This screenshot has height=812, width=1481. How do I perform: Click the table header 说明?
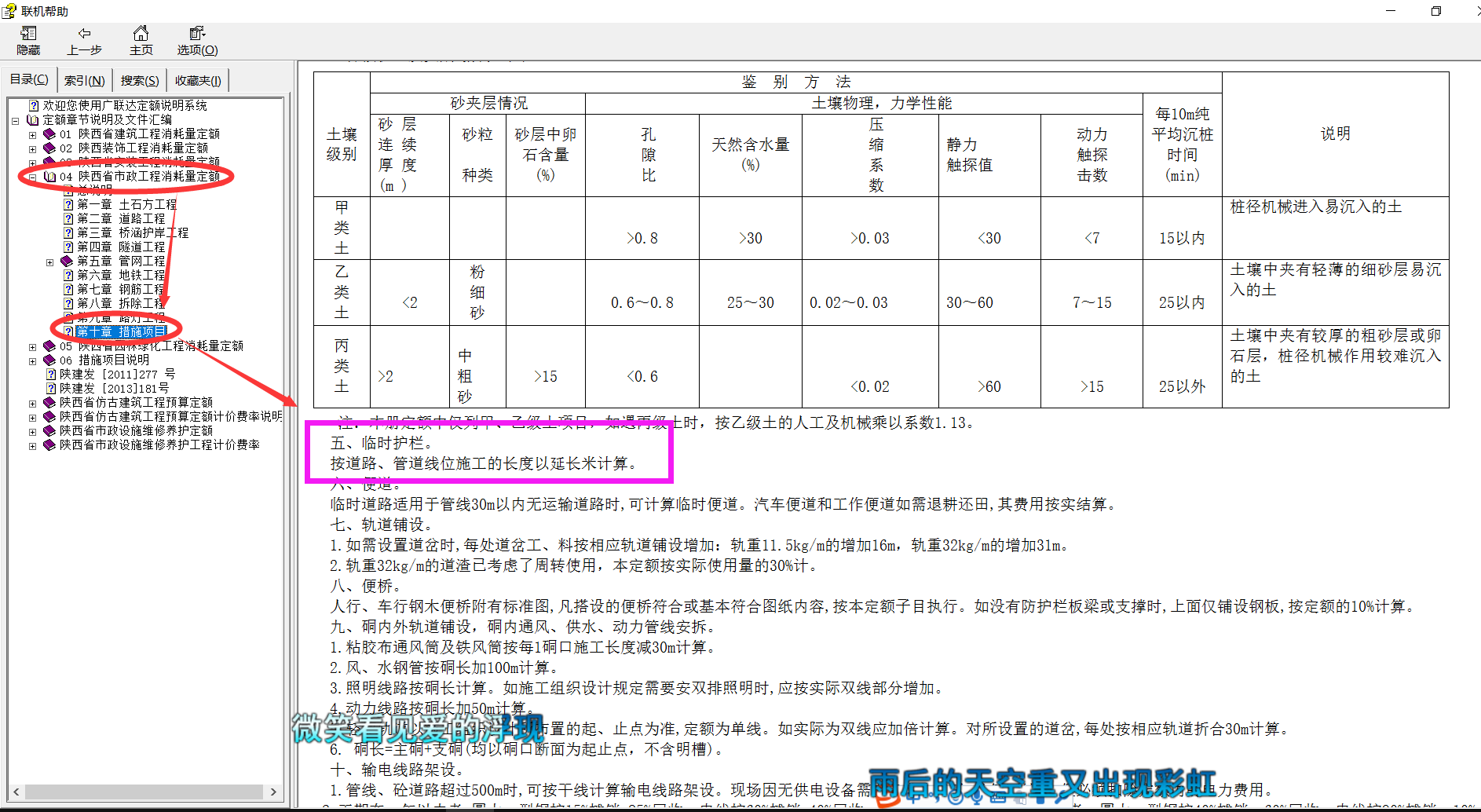tap(1335, 134)
